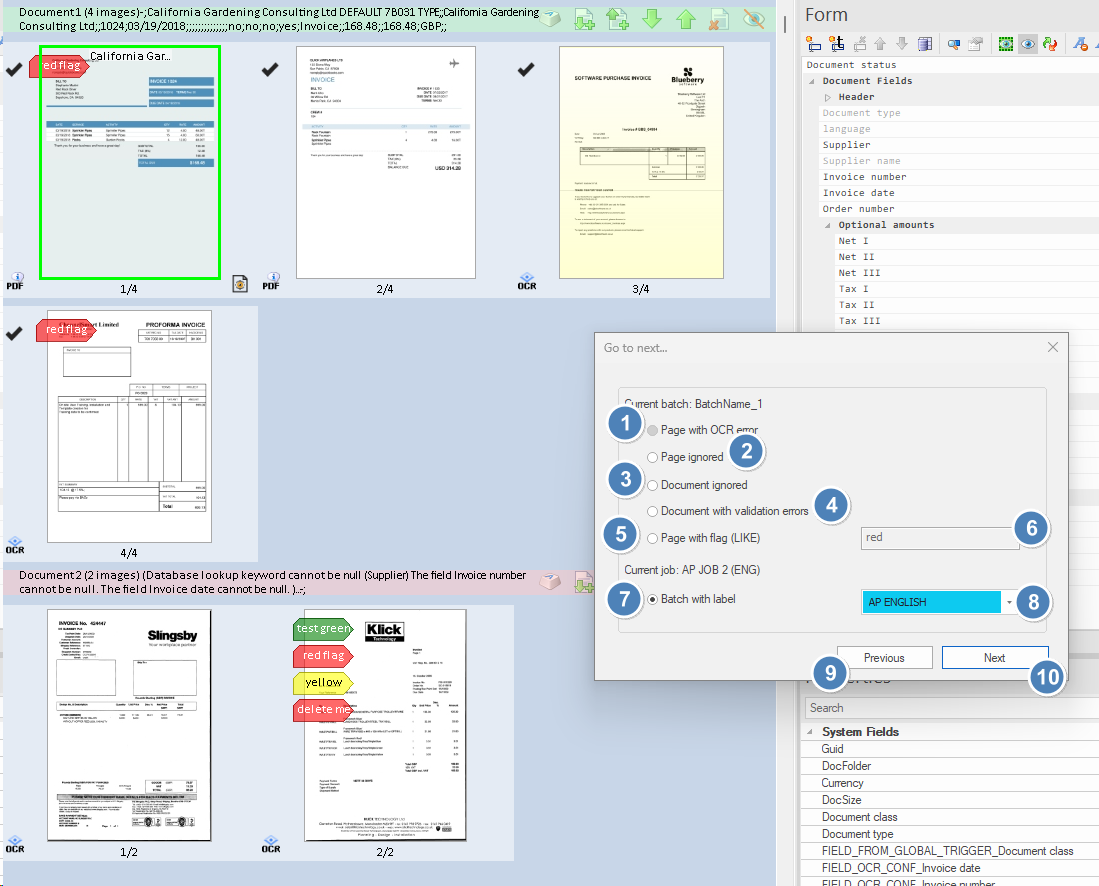Collapse the Optional amounts section
This screenshot has height=886, width=1099.
(x=828, y=225)
